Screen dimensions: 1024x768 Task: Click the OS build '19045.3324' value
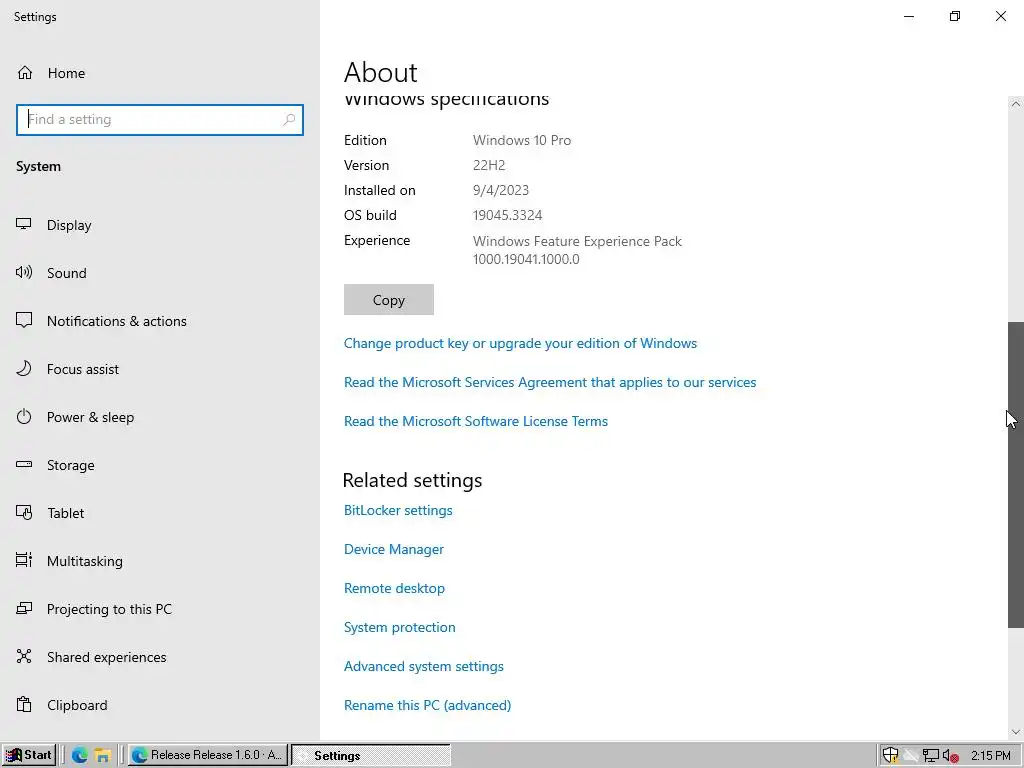click(507, 216)
